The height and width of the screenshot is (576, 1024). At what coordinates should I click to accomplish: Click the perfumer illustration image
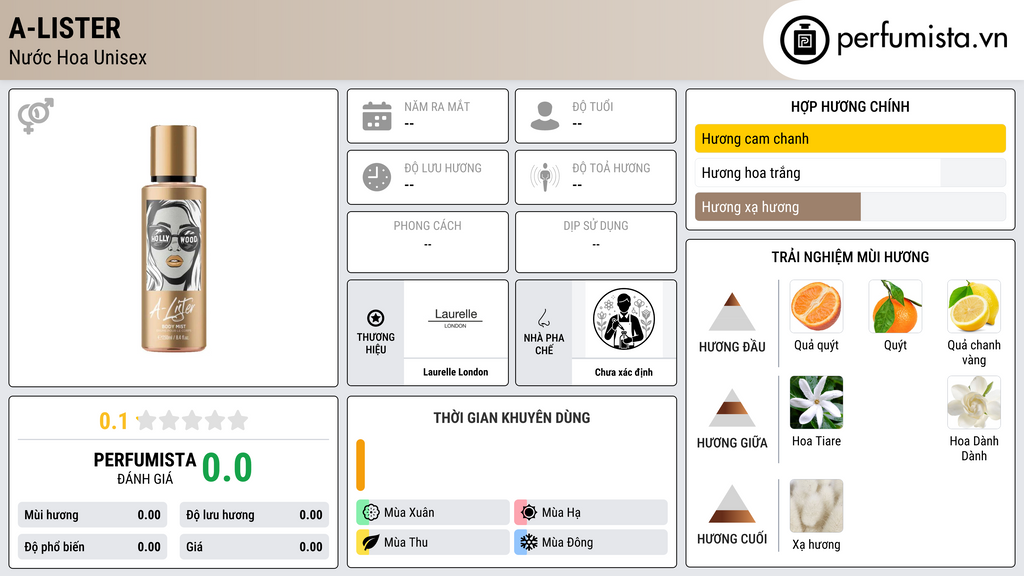tap(624, 319)
